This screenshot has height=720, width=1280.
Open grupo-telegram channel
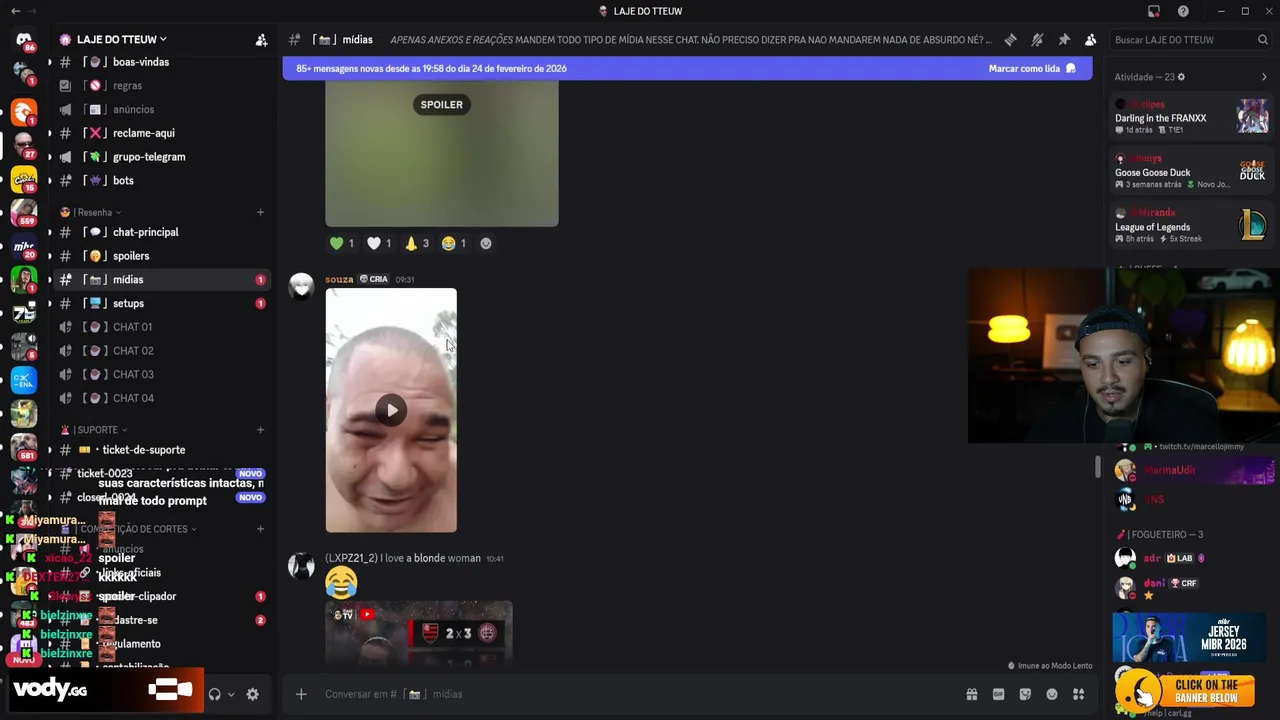point(160,157)
